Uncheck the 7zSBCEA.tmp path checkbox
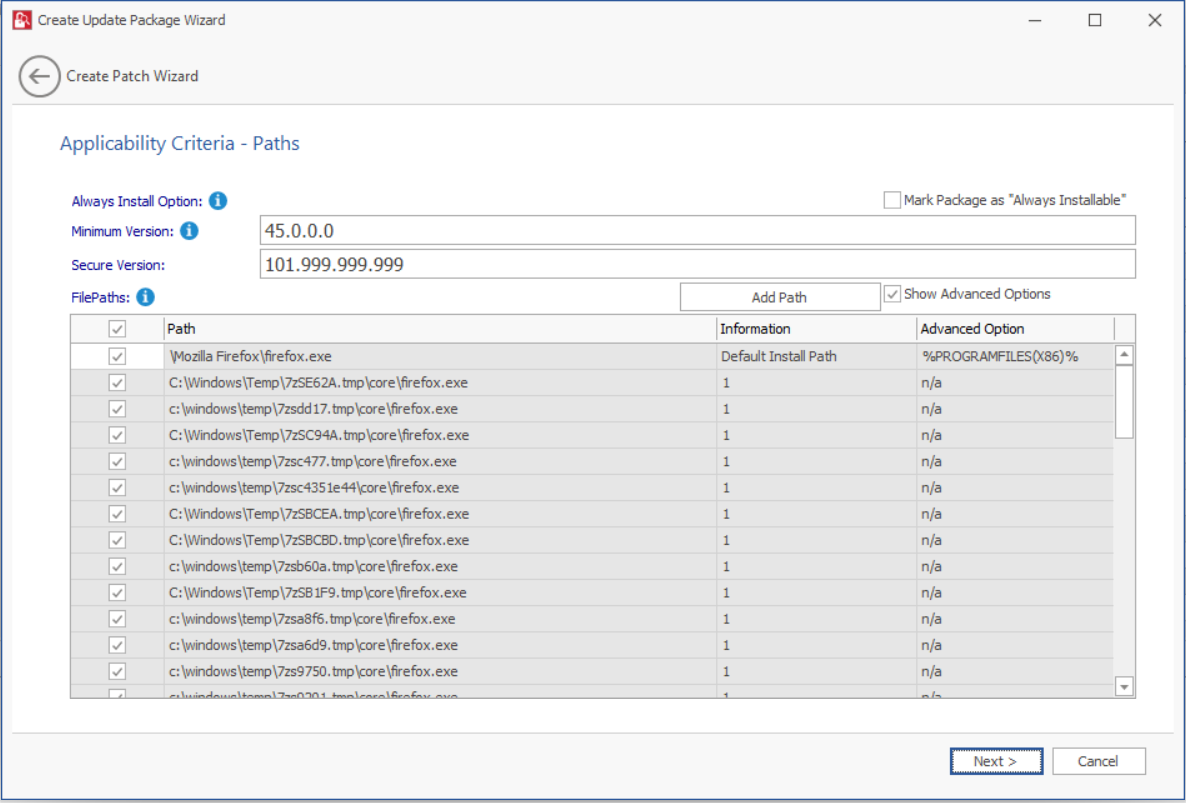Screen dimensions: 1186x803 tap(117, 514)
